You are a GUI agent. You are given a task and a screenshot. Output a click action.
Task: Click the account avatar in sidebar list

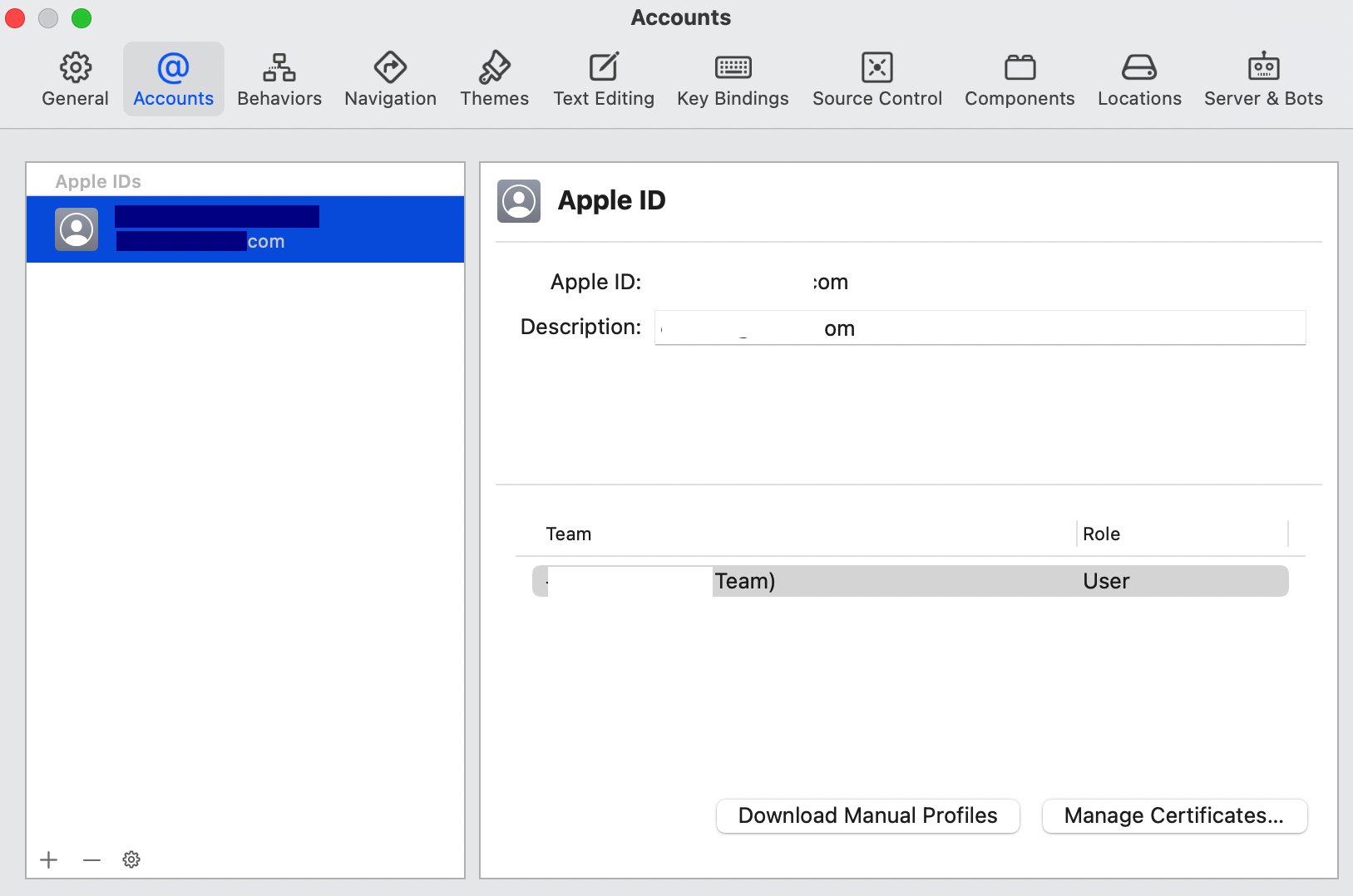tap(77, 229)
